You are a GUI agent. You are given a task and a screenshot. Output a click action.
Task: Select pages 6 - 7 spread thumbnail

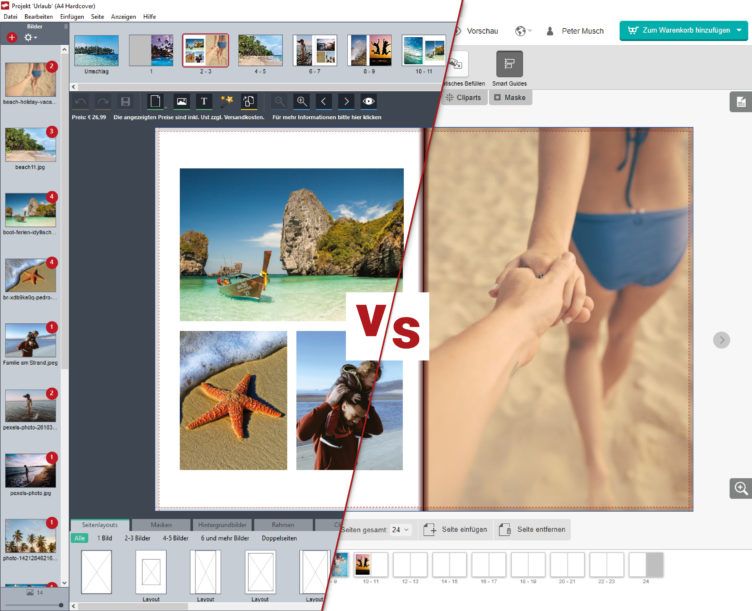[315, 50]
